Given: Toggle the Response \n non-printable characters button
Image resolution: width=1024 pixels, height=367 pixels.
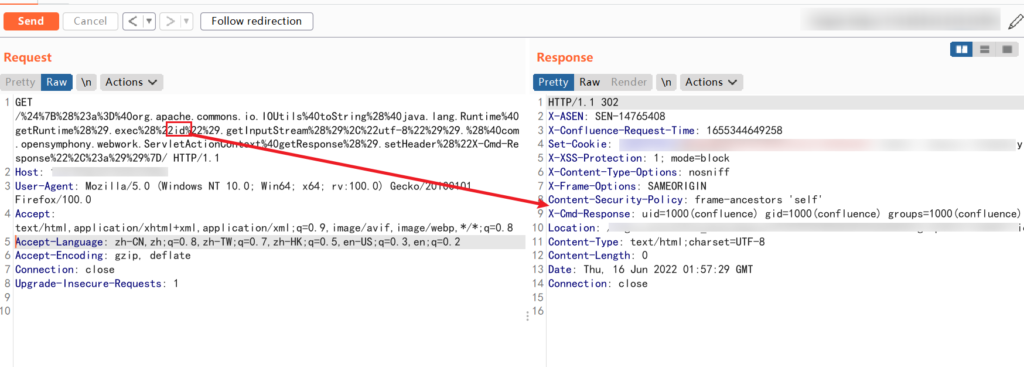Looking at the screenshot, I should 665,82.
